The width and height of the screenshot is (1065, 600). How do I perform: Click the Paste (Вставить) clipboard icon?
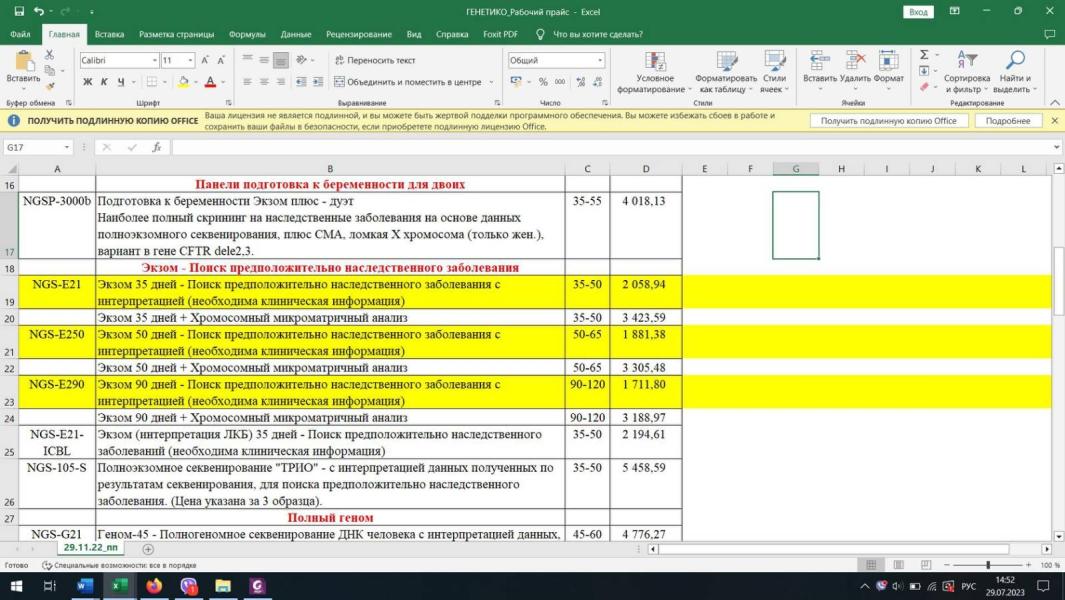(23, 62)
